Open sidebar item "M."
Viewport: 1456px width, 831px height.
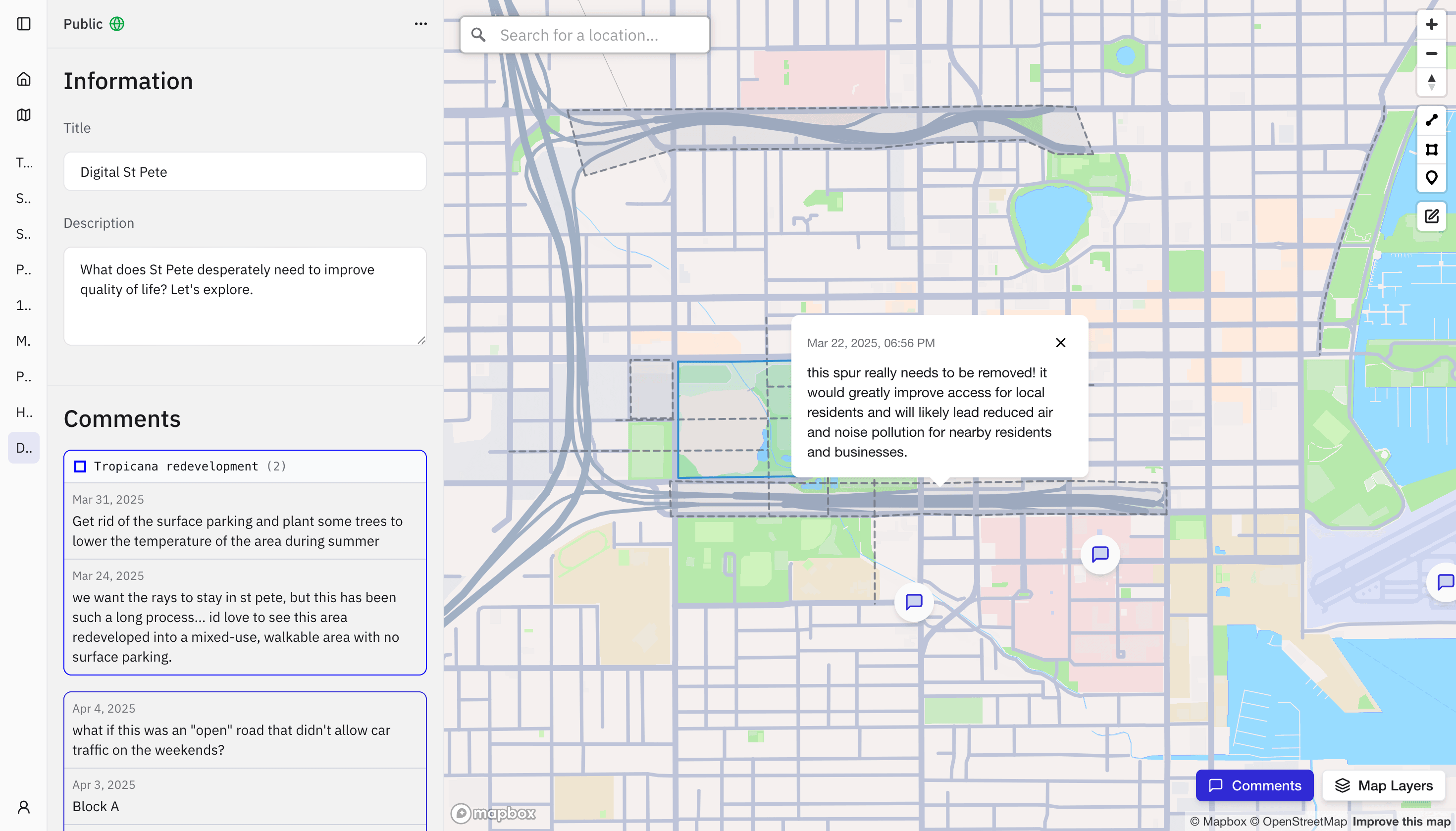click(x=23, y=341)
